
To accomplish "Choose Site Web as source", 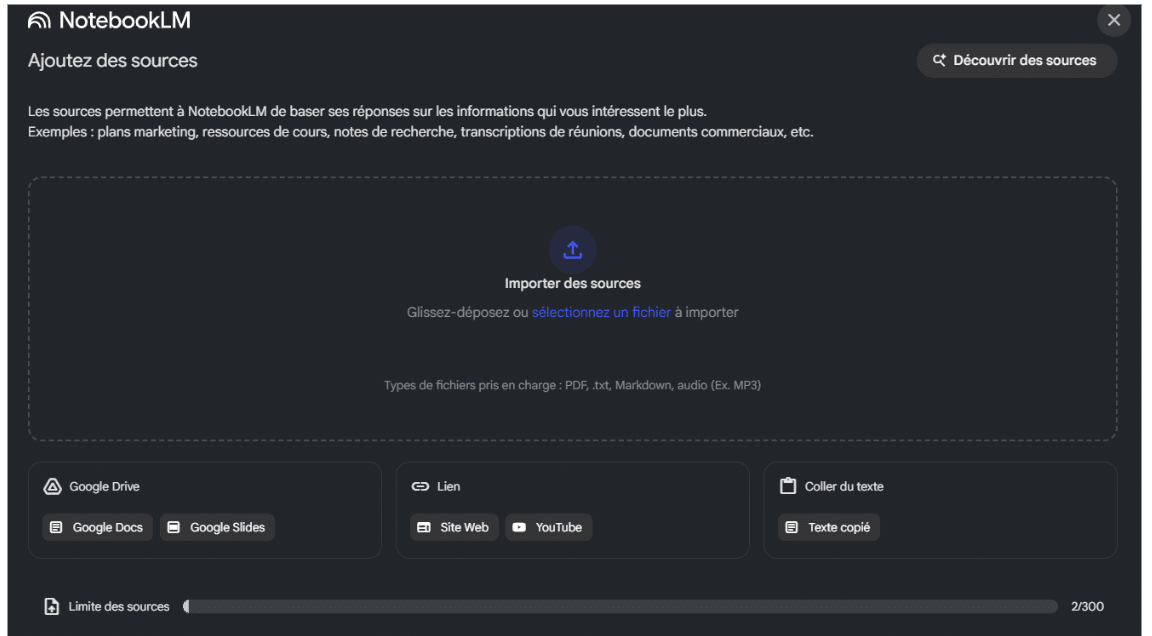I will click(x=454, y=527).
